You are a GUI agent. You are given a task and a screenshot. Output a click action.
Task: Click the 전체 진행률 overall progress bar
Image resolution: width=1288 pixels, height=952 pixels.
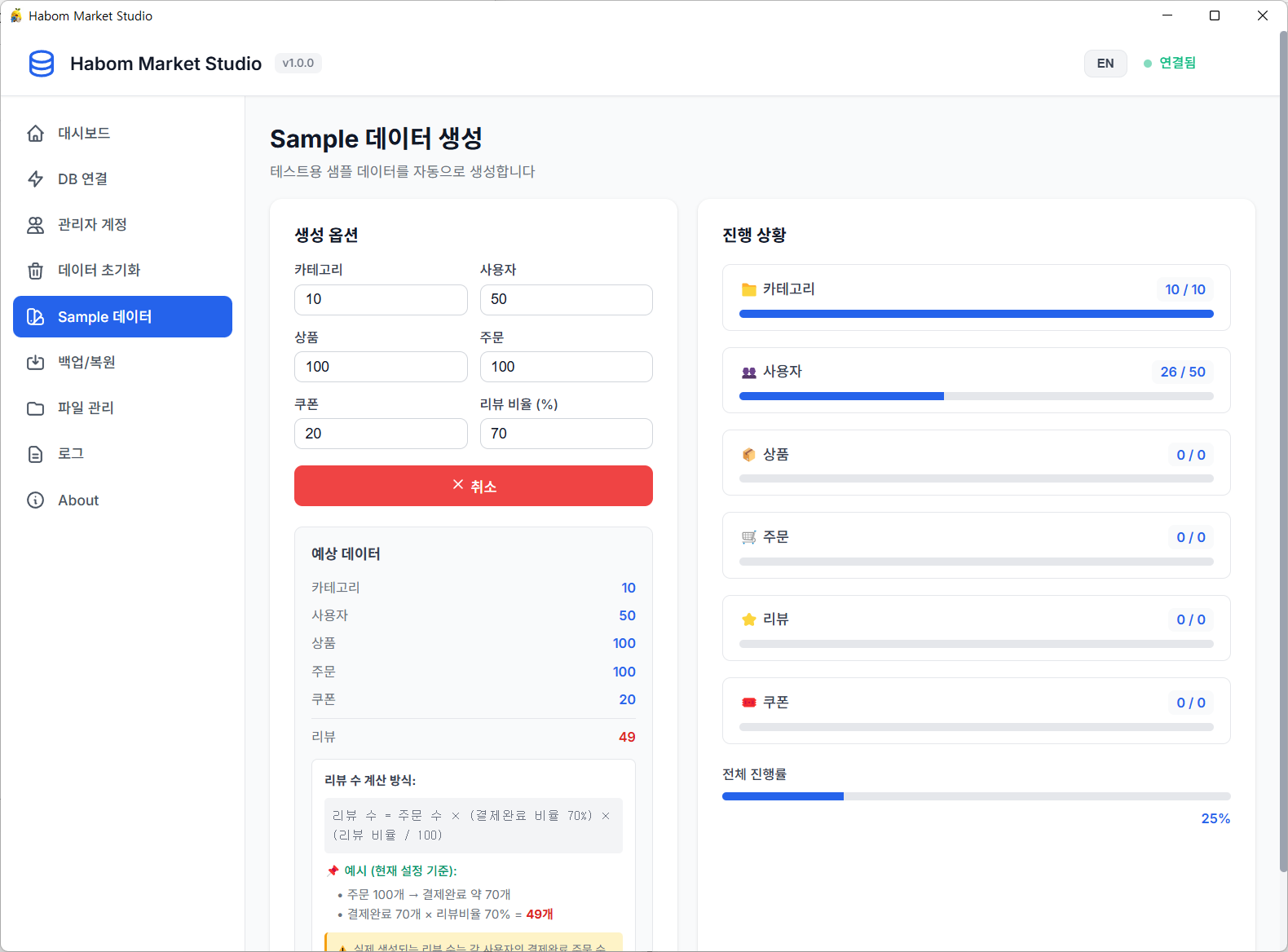(976, 796)
